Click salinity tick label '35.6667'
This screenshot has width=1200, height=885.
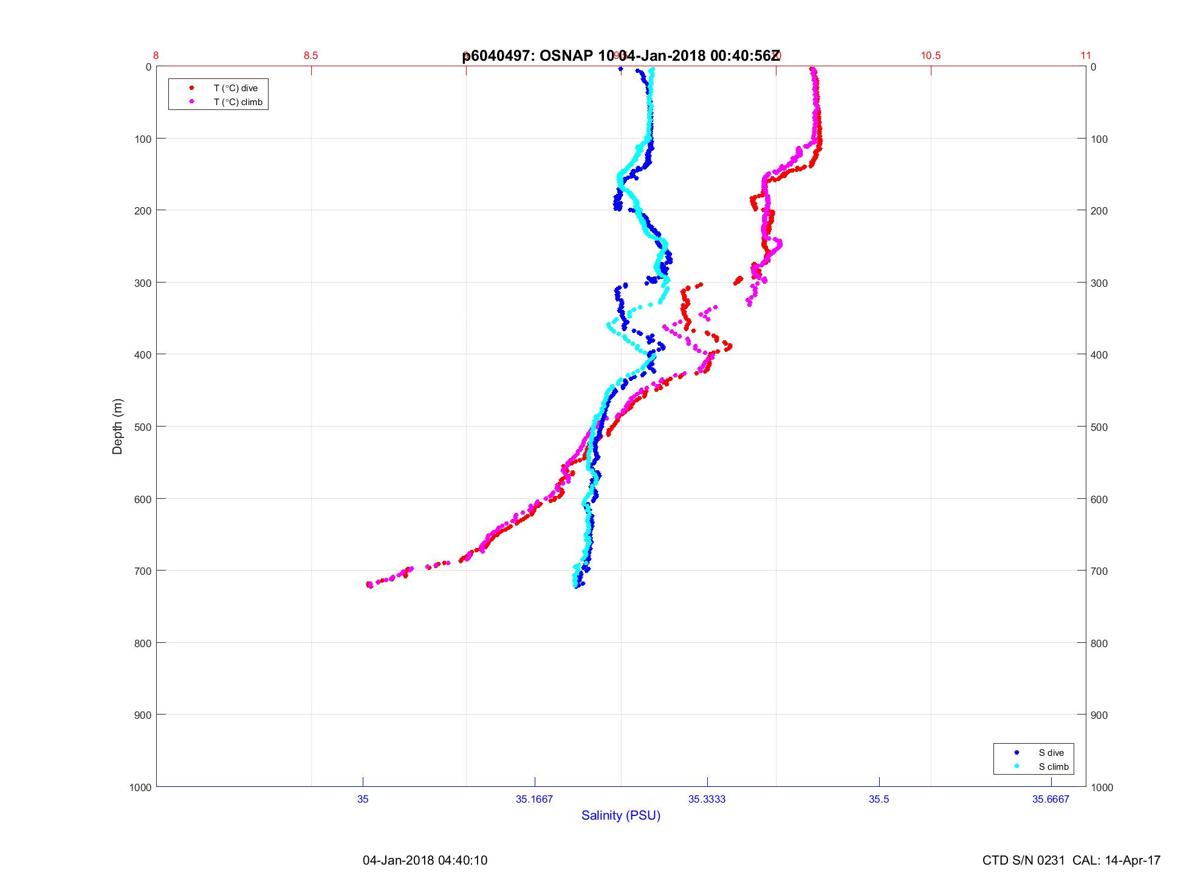point(1051,798)
